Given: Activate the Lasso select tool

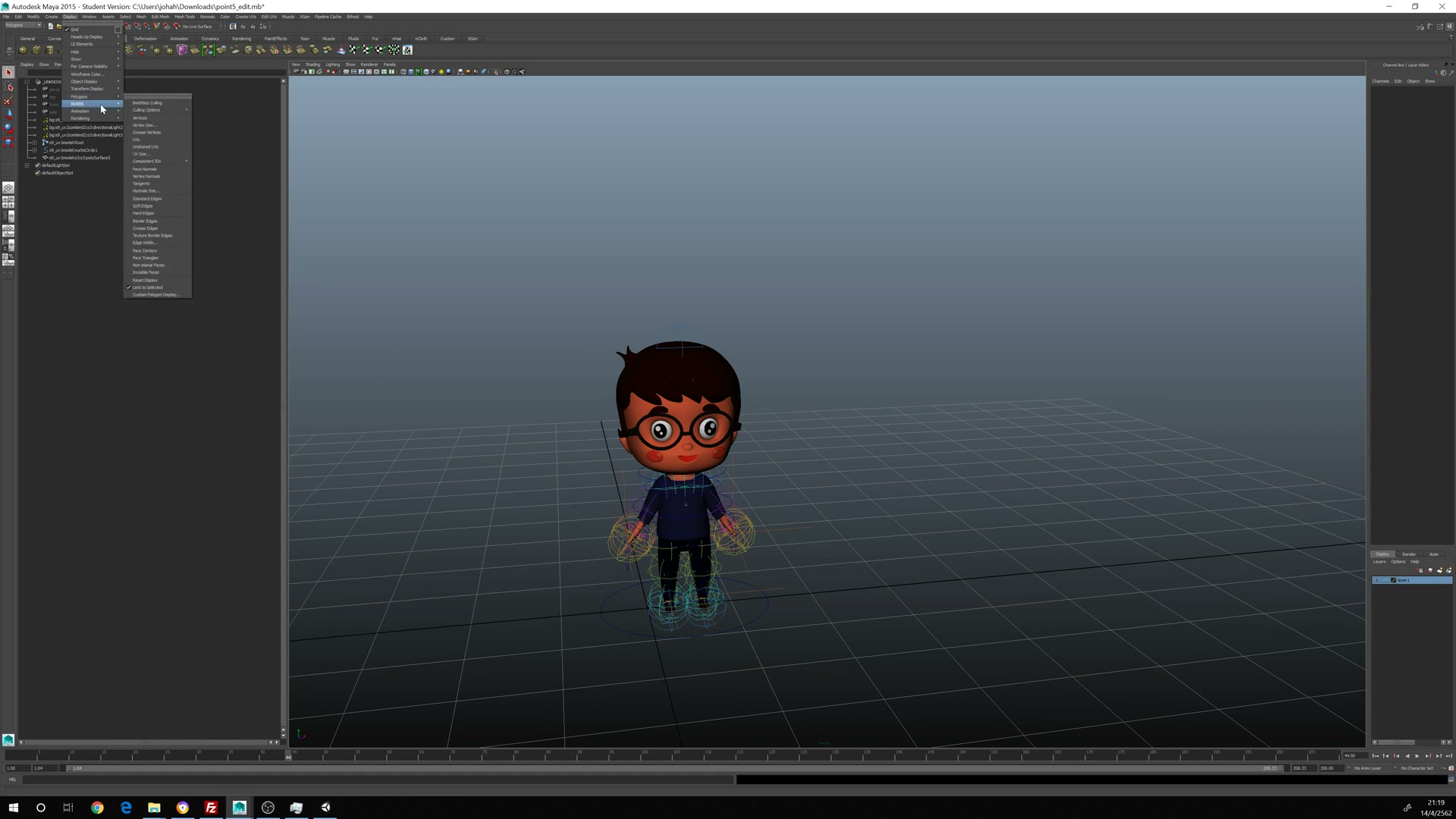Looking at the screenshot, I should click(x=8, y=87).
